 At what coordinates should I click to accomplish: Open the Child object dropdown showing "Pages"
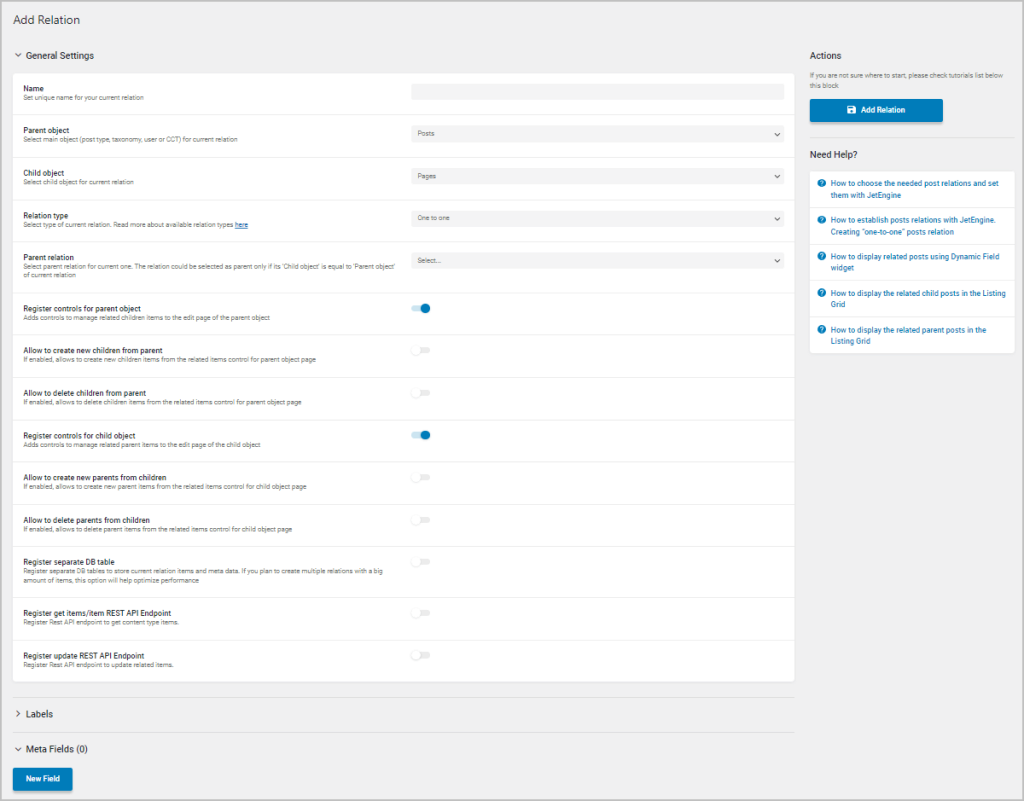596,174
